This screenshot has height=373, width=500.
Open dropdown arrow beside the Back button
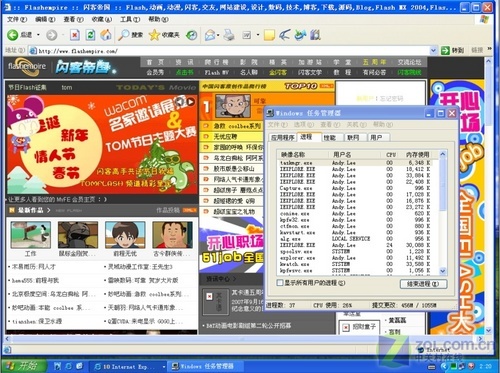coord(38,35)
